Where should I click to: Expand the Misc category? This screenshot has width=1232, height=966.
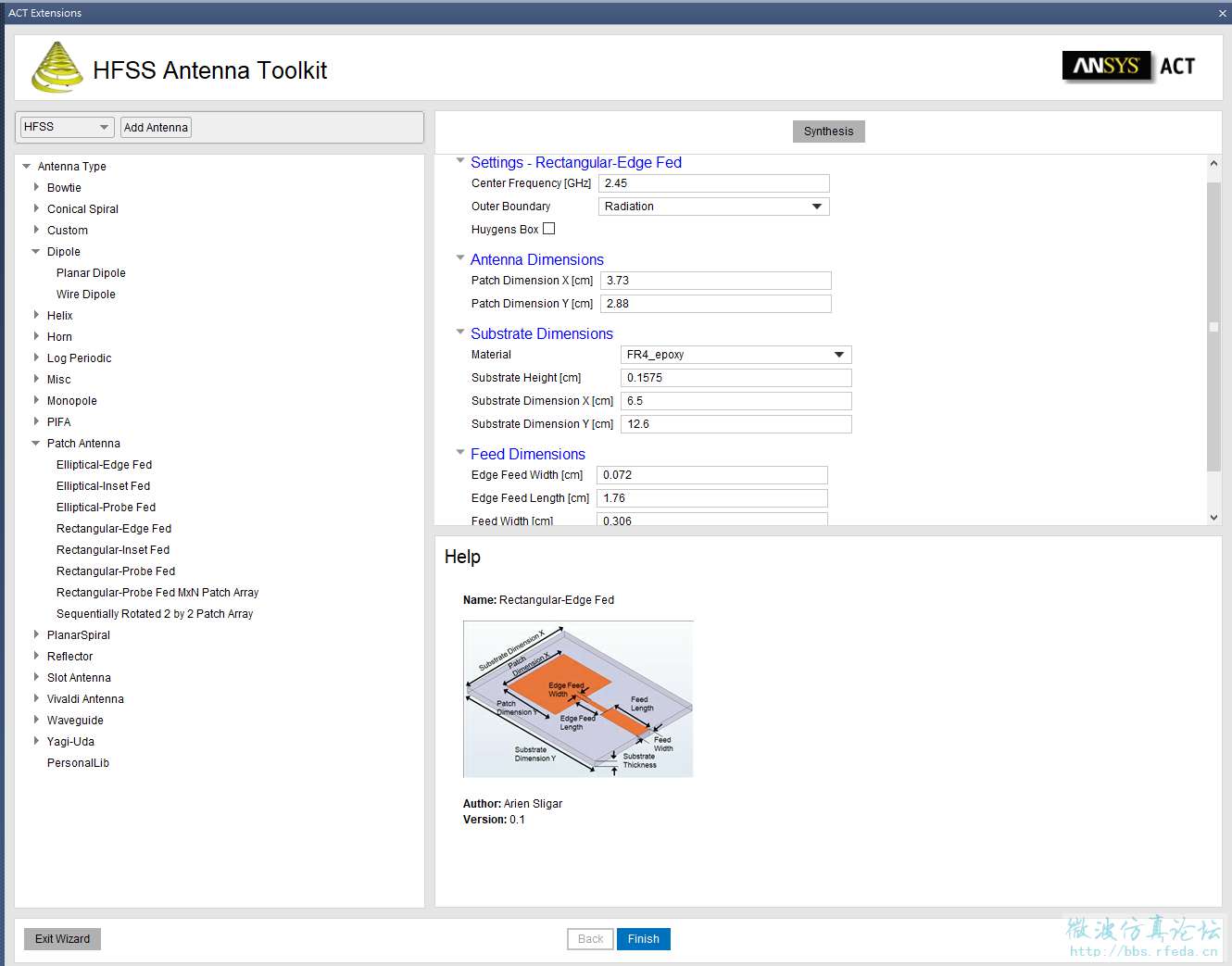(36, 379)
